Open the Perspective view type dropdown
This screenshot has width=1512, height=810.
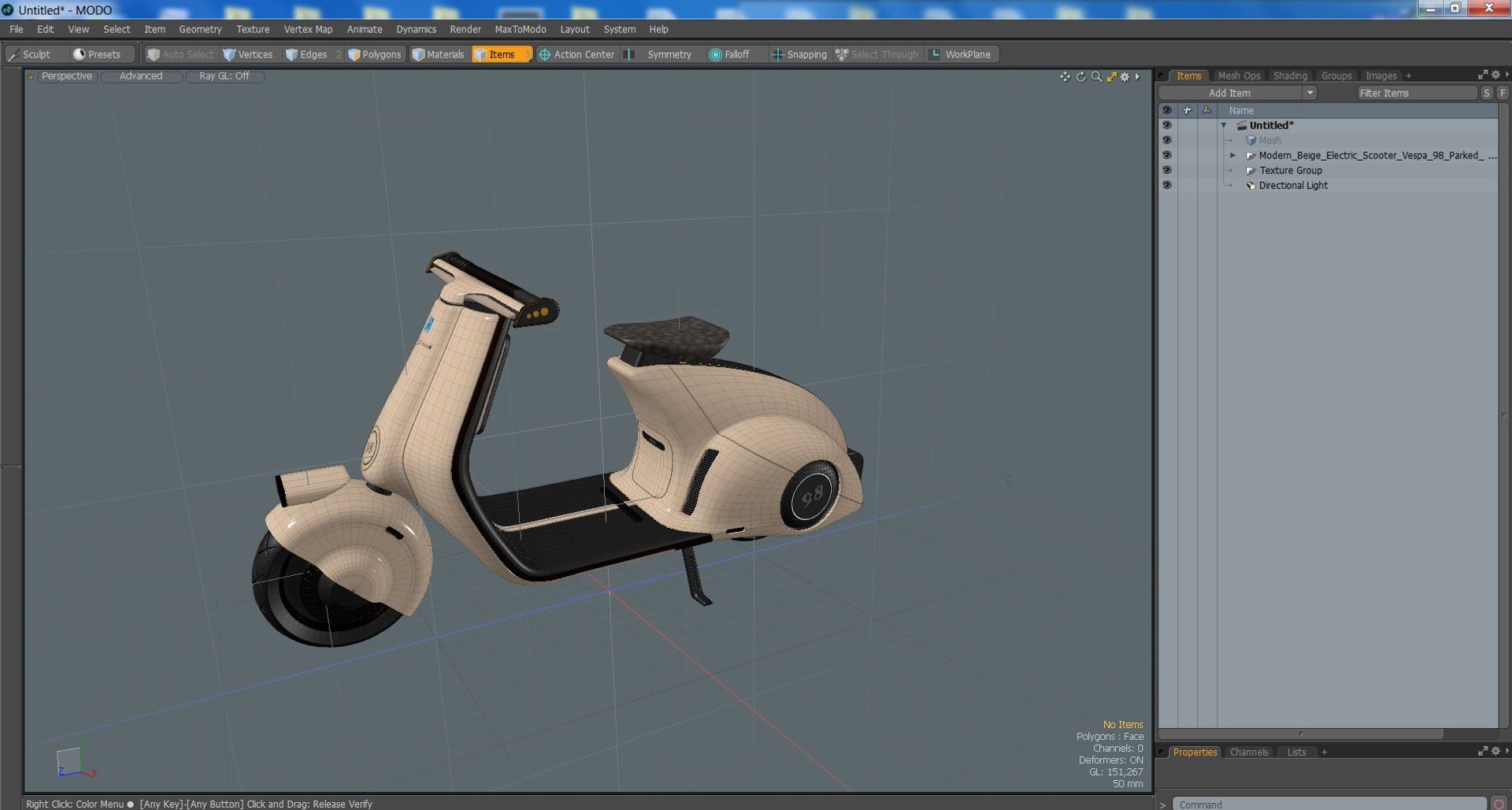tap(67, 76)
